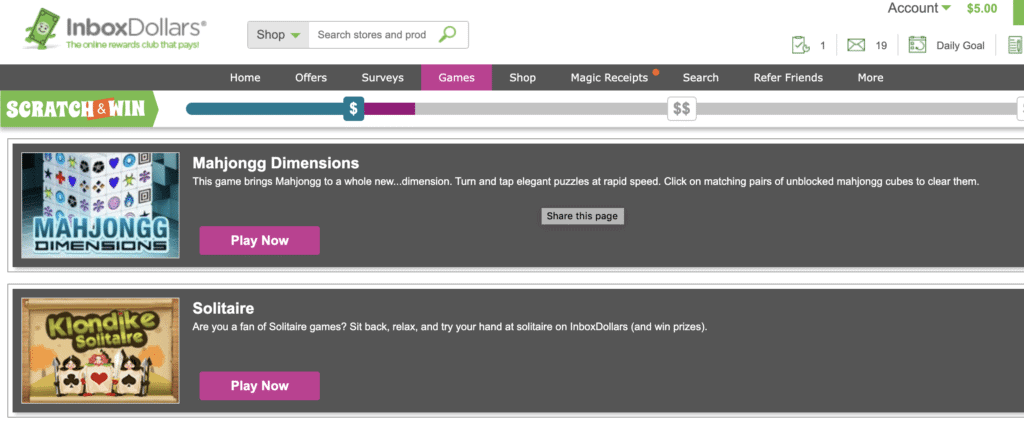The height and width of the screenshot is (422, 1024).
Task: Select Refer Friends in navigation bar
Action: (x=789, y=78)
